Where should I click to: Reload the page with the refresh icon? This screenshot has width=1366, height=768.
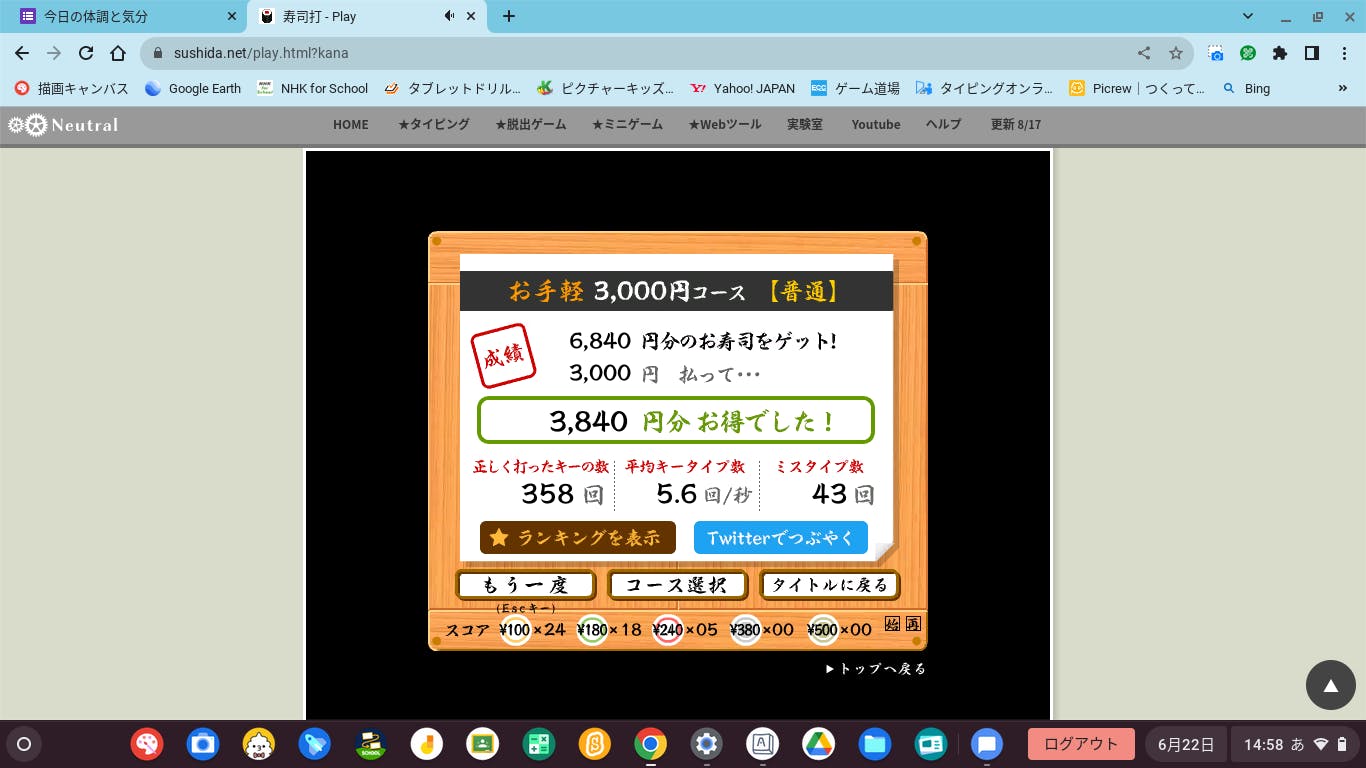pyautogui.click(x=86, y=53)
